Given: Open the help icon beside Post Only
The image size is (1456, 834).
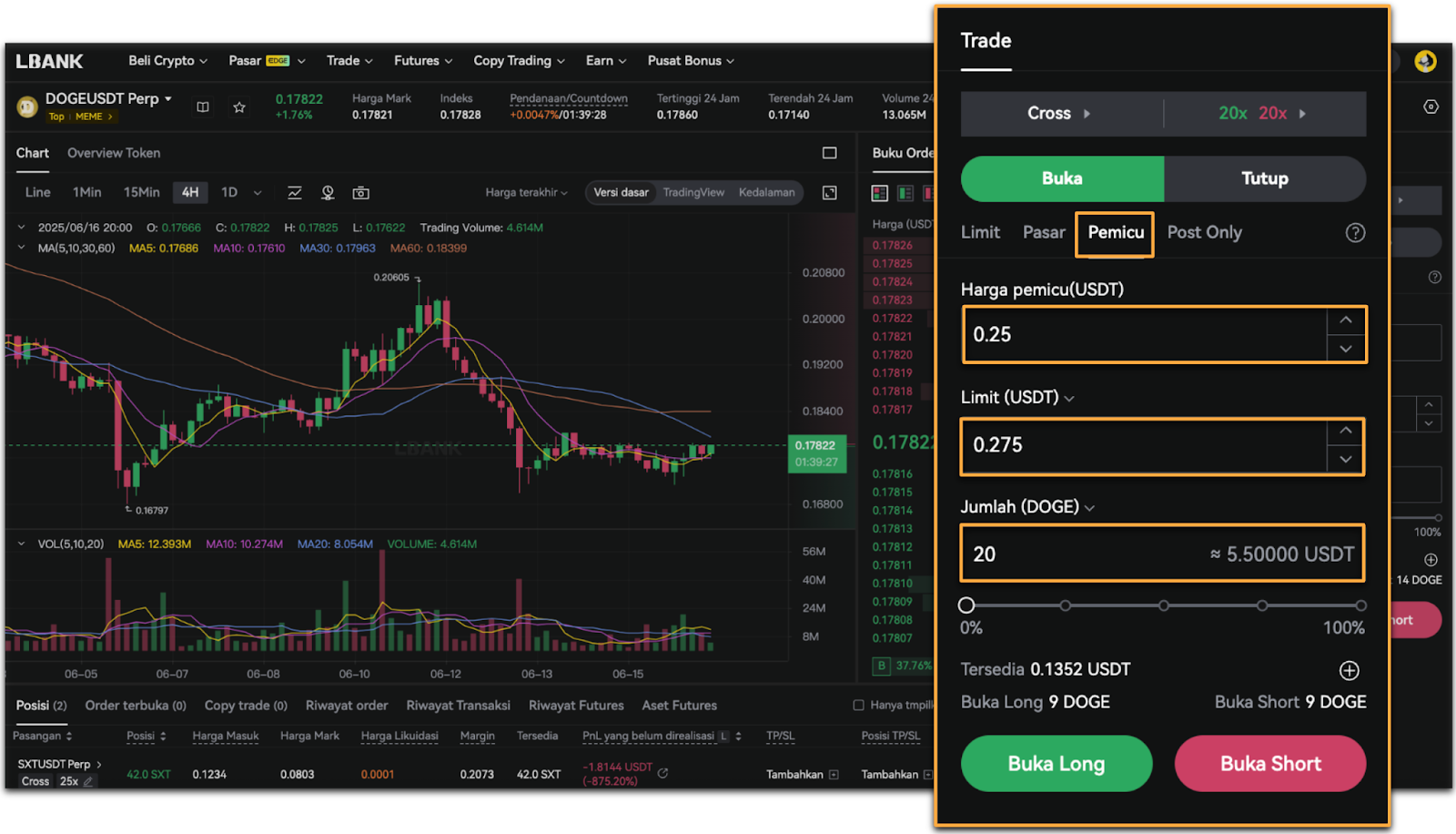Looking at the screenshot, I should click(1355, 233).
